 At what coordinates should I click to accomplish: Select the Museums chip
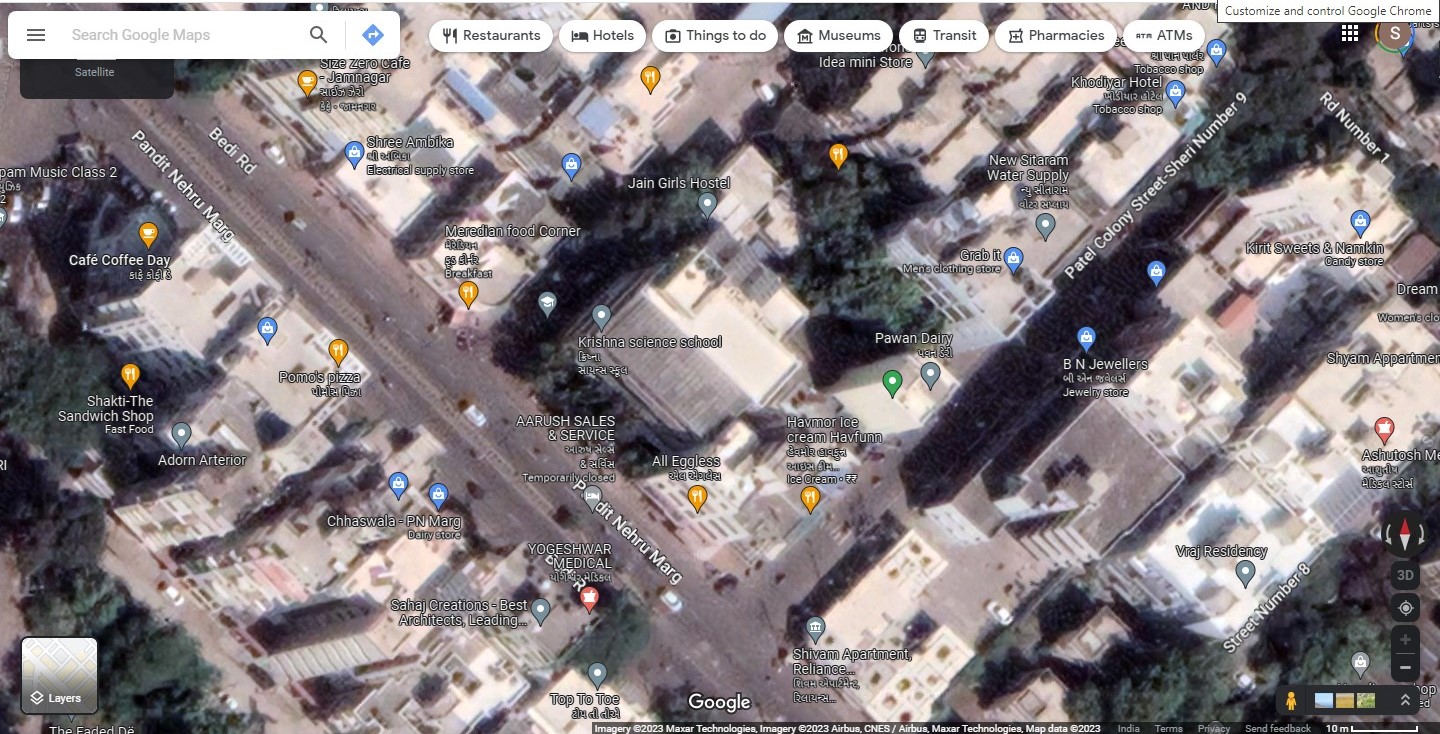click(x=839, y=35)
